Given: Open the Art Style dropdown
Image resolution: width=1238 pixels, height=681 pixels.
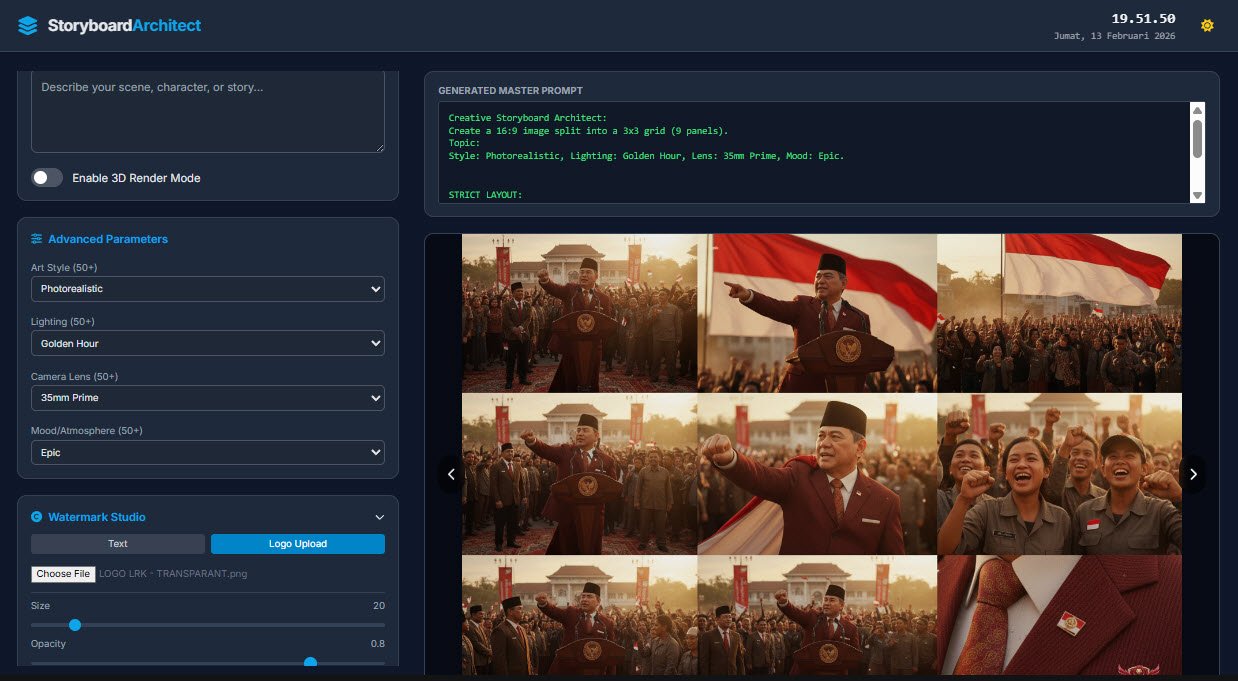Looking at the screenshot, I should coord(208,289).
